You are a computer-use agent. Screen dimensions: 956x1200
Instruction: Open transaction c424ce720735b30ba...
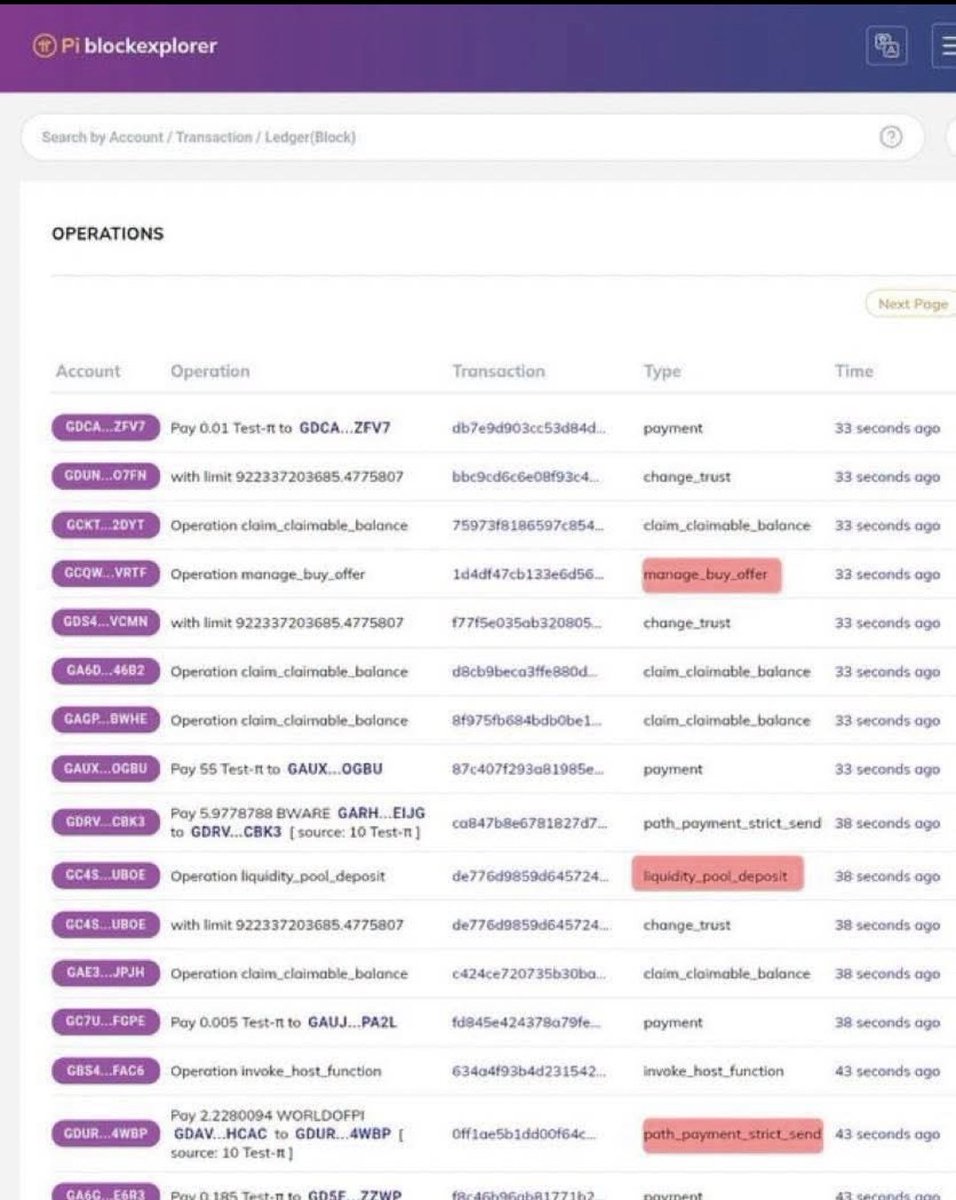pyautogui.click(x=527, y=974)
